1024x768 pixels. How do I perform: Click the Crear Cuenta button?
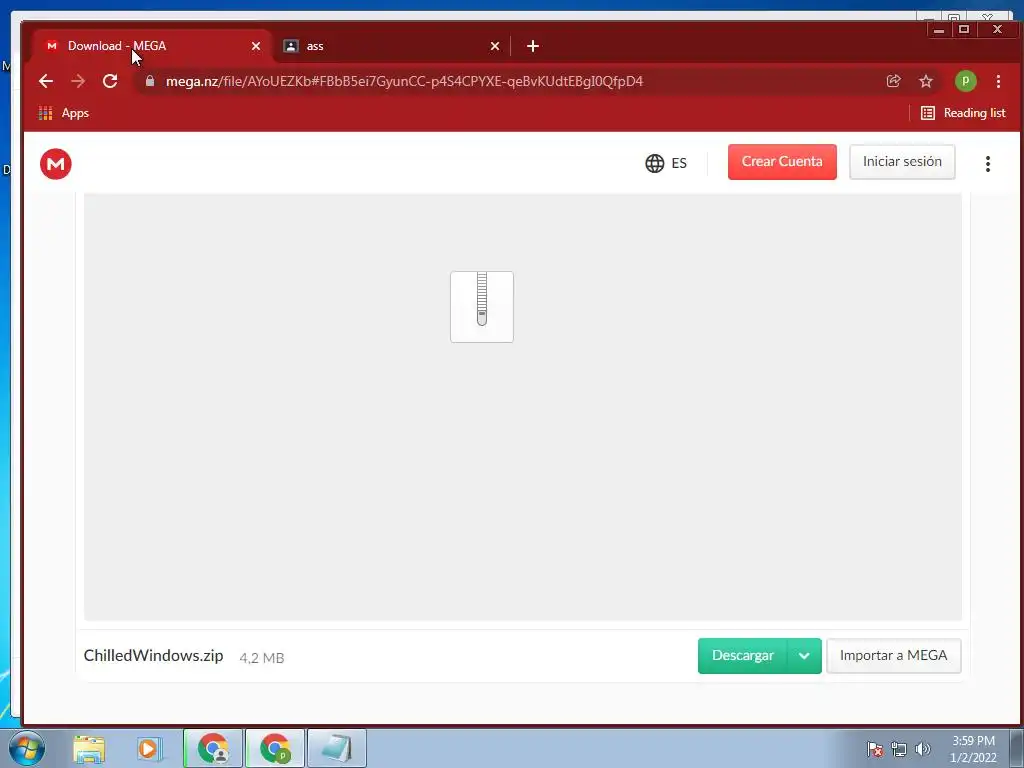[x=782, y=161]
